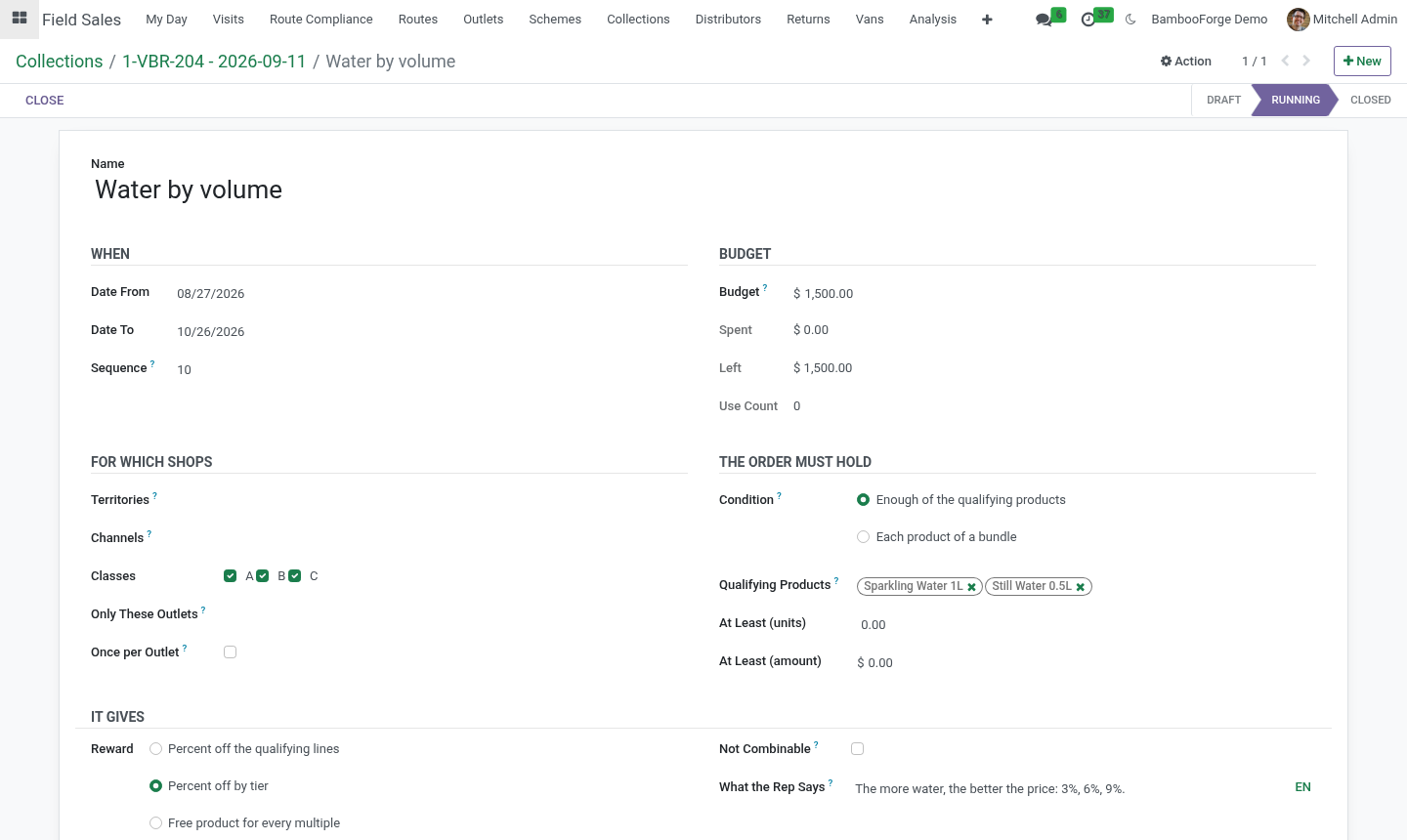Screen dimensions: 1407x840
Task: Go back to Collections breadcrumb
Action: [60, 62]
